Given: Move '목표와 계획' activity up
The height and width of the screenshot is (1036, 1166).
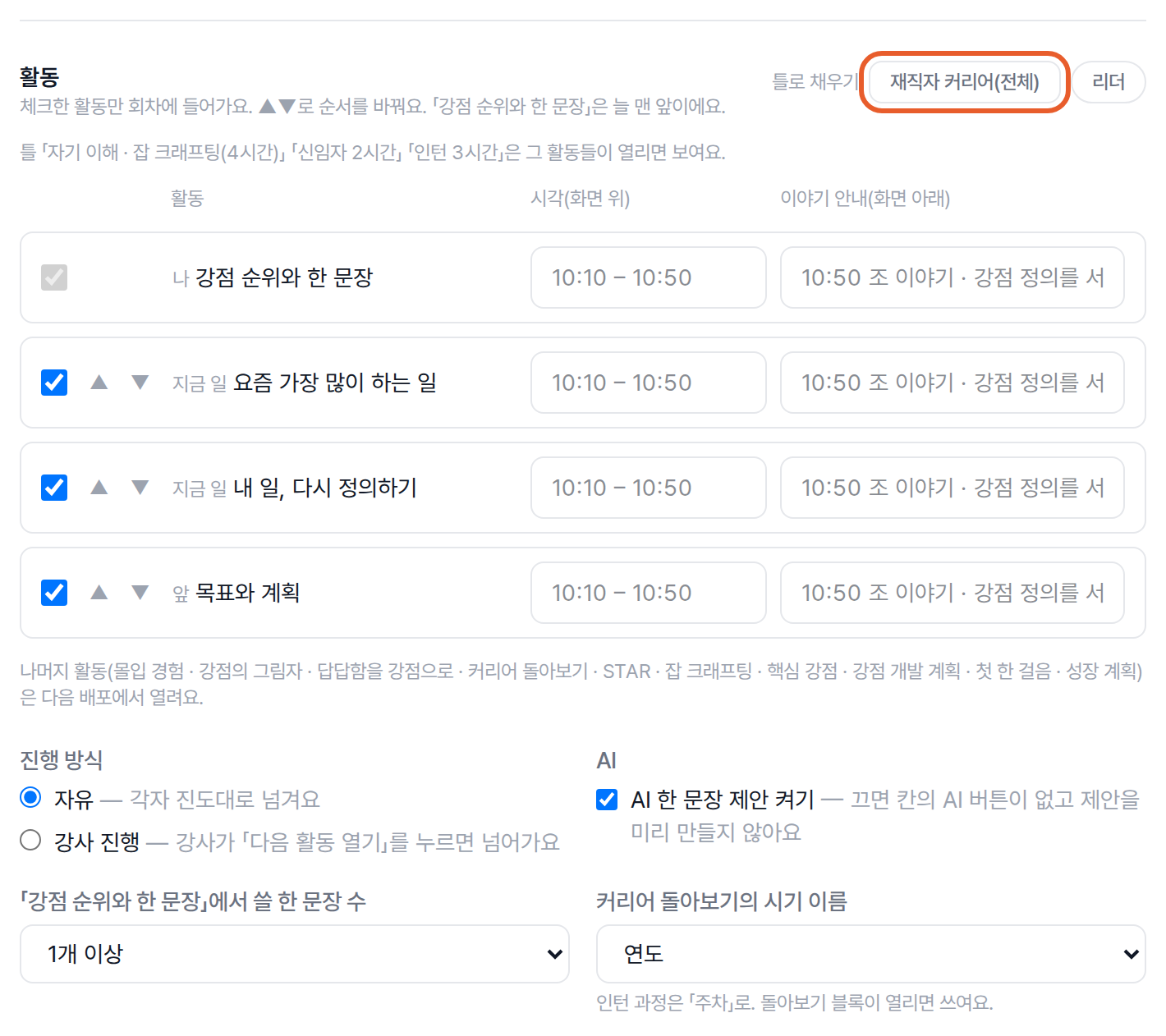Looking at the screenshot, I should [99, 593].
